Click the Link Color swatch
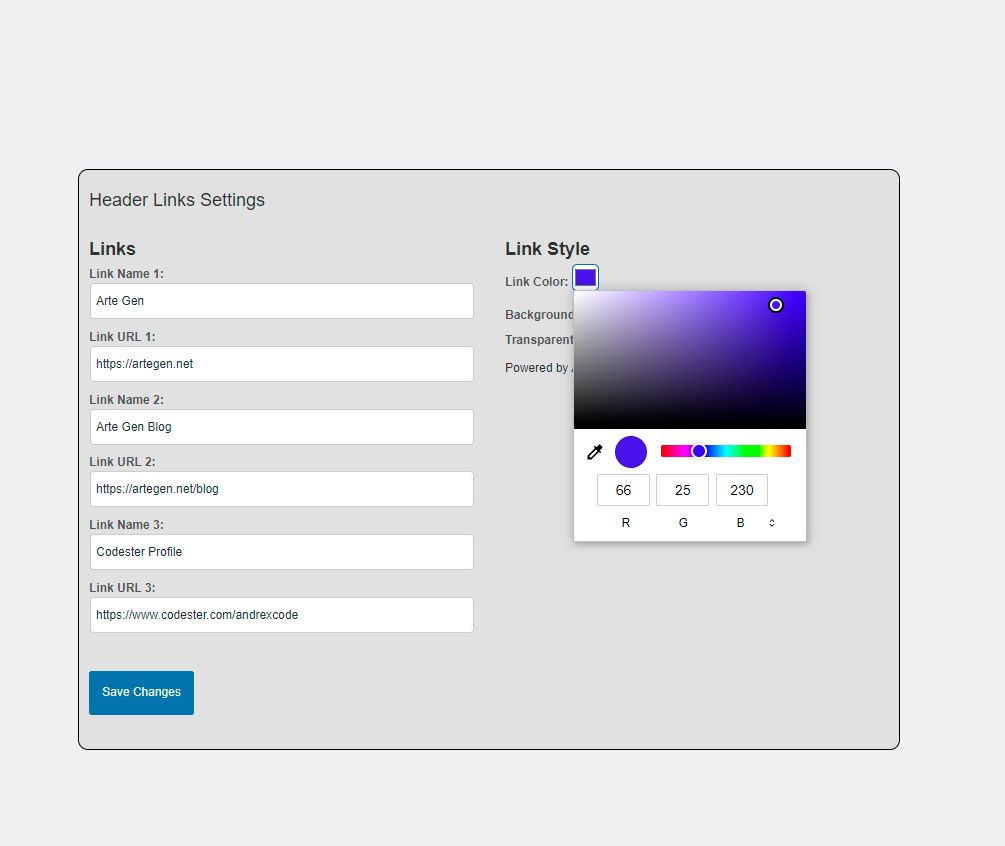Screen dimensions: 1005x846 click(x=585, y=278)
